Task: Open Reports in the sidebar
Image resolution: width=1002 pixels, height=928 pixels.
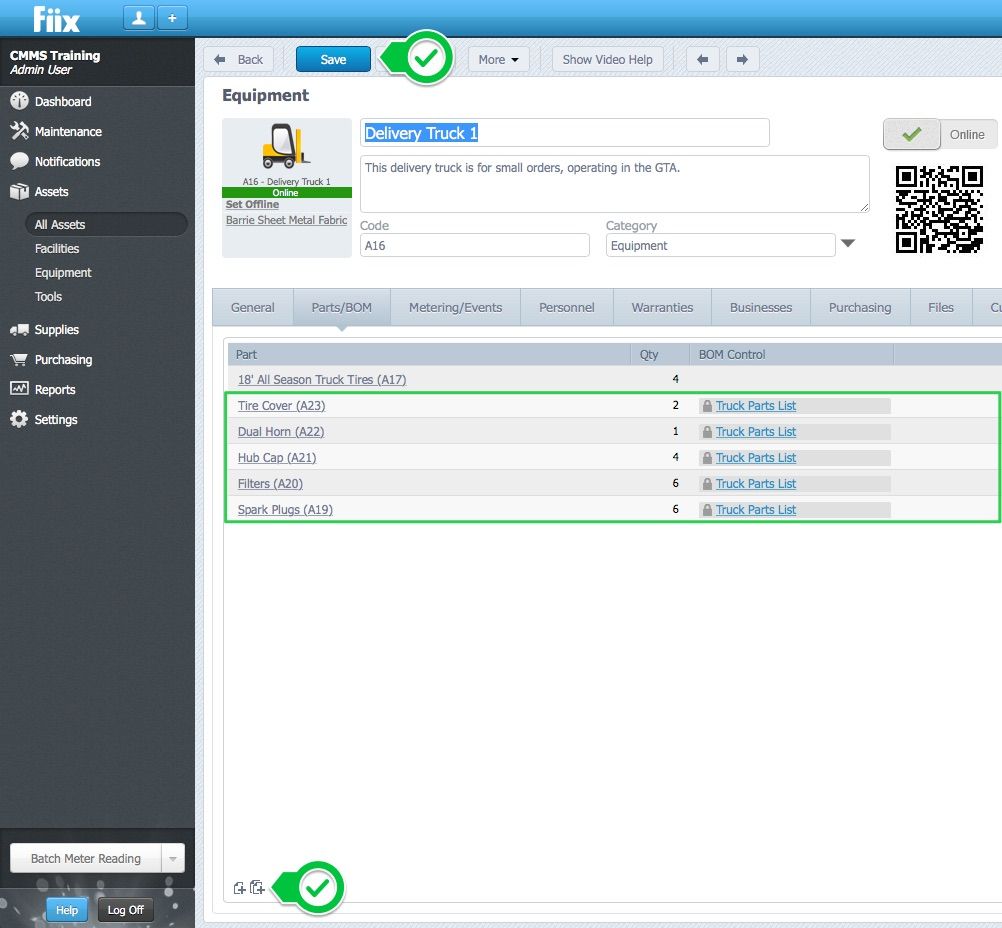Action: coord(54,389)
